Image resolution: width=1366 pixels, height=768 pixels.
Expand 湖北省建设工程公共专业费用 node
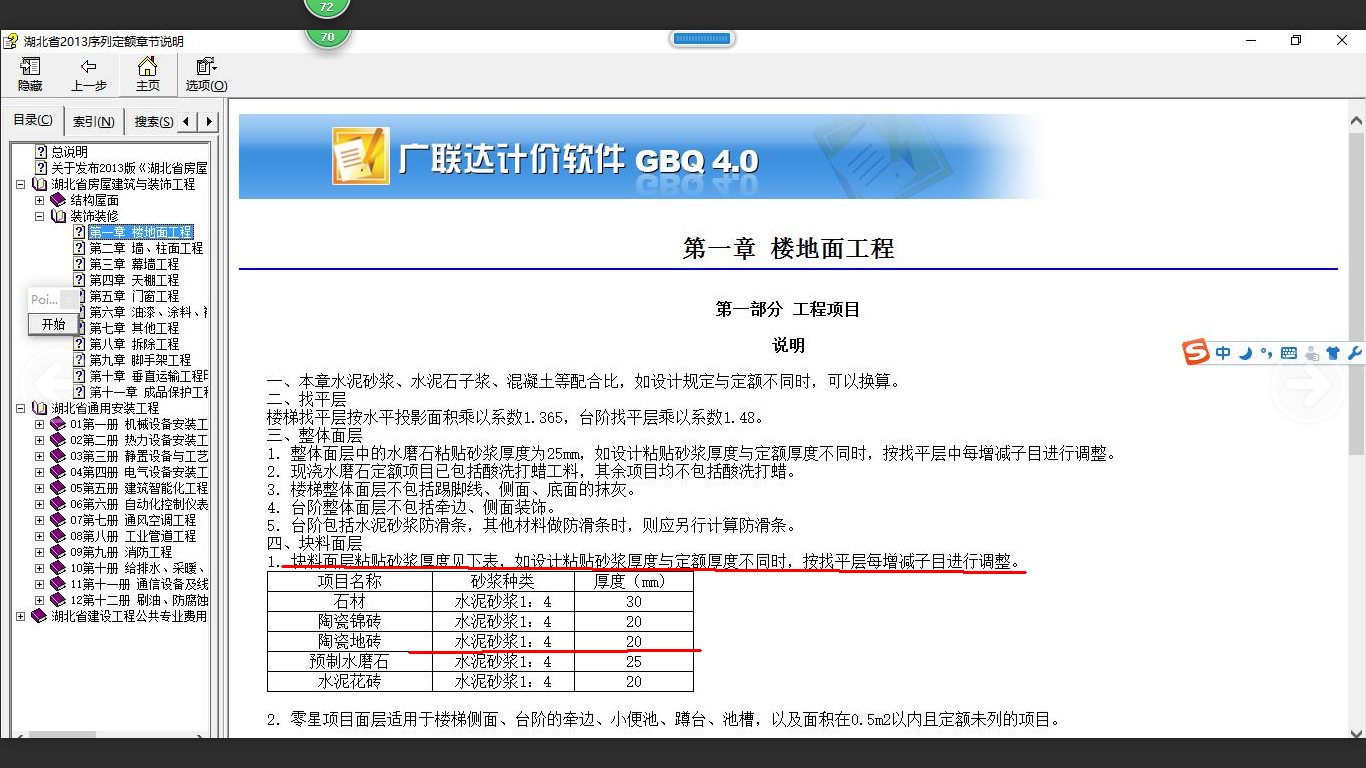21,616
